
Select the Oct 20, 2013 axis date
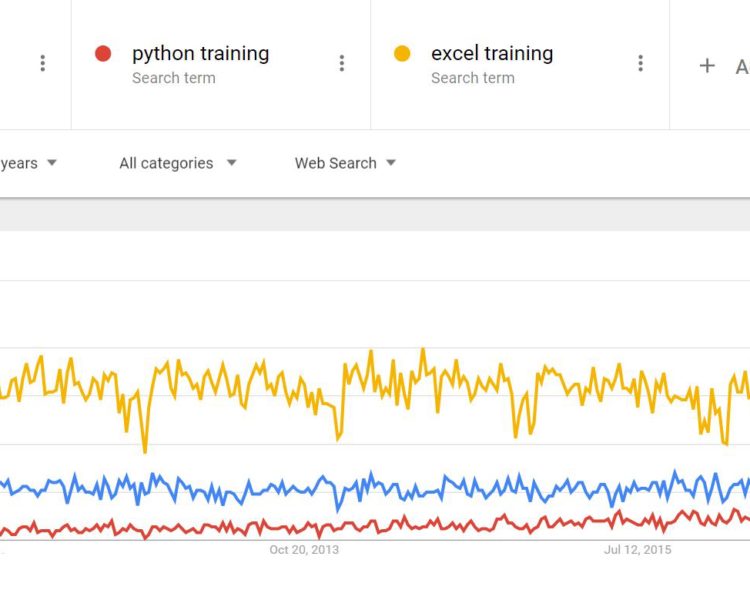304,549
